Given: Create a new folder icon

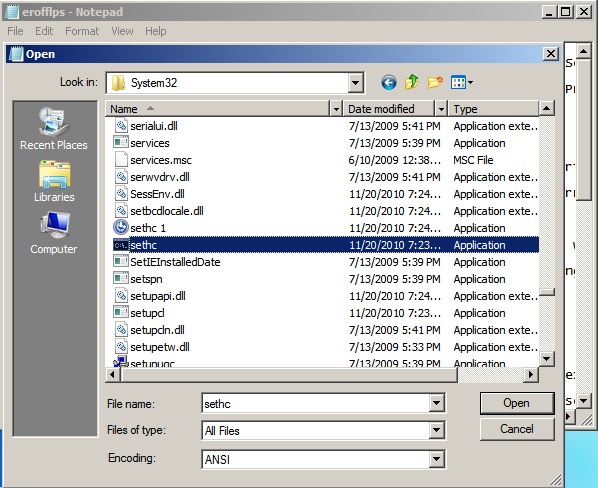Looking at the screenshot, I should point(435,82).
